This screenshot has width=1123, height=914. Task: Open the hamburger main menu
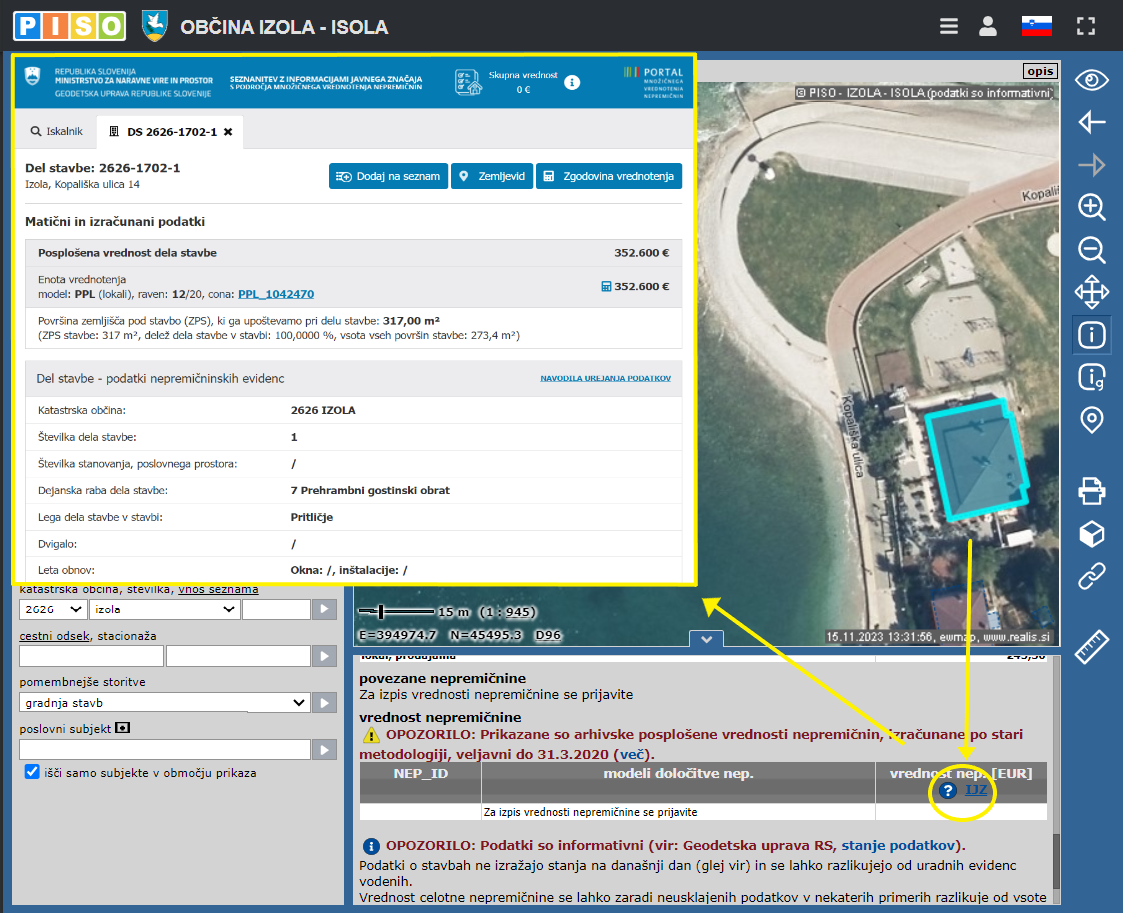click(949, 26)
